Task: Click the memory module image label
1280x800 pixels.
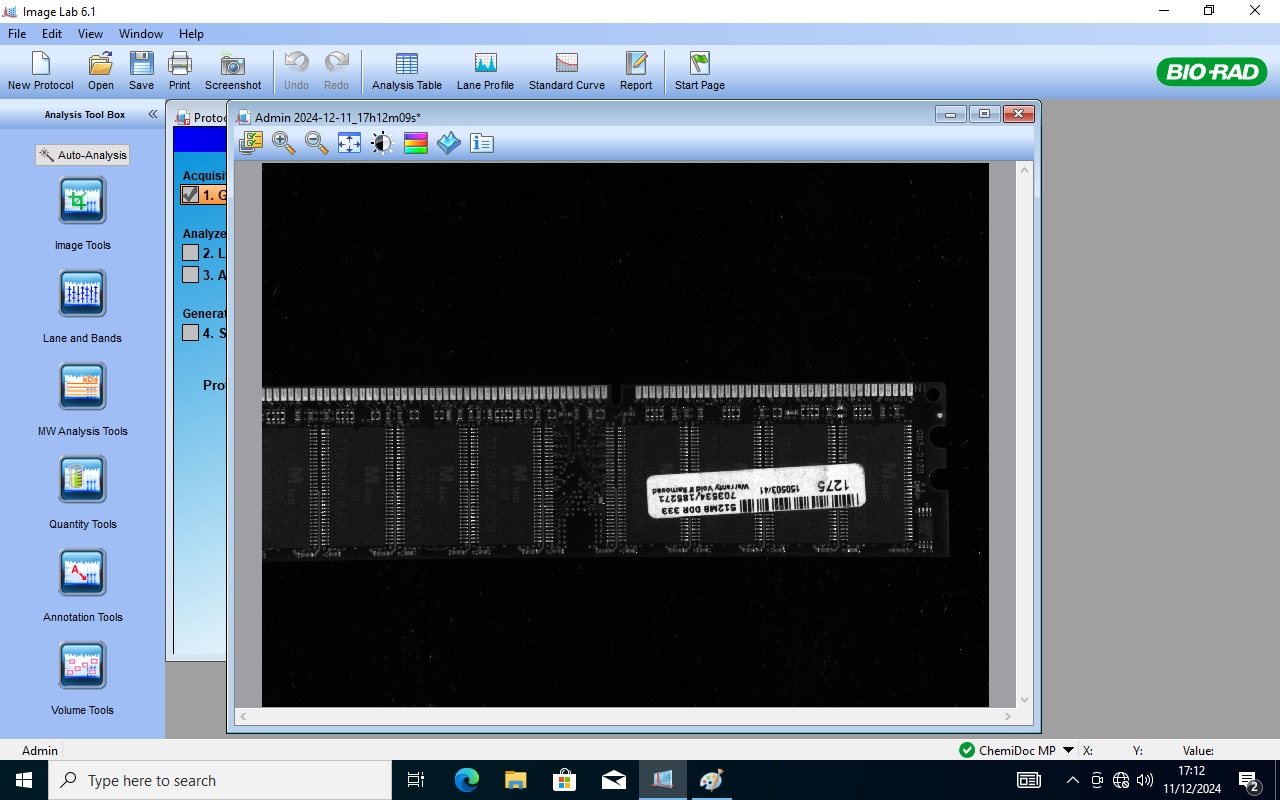Action: pyautogui.click(x=756, y=492)
